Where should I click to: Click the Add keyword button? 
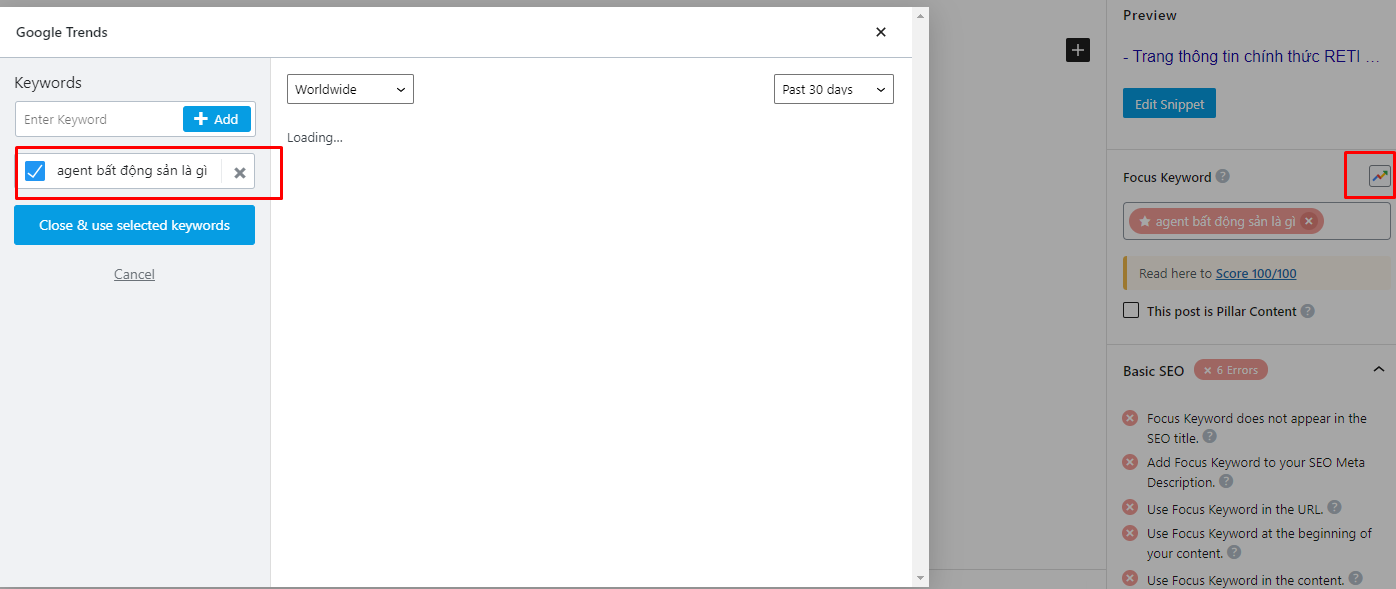(x=217, y=119)
